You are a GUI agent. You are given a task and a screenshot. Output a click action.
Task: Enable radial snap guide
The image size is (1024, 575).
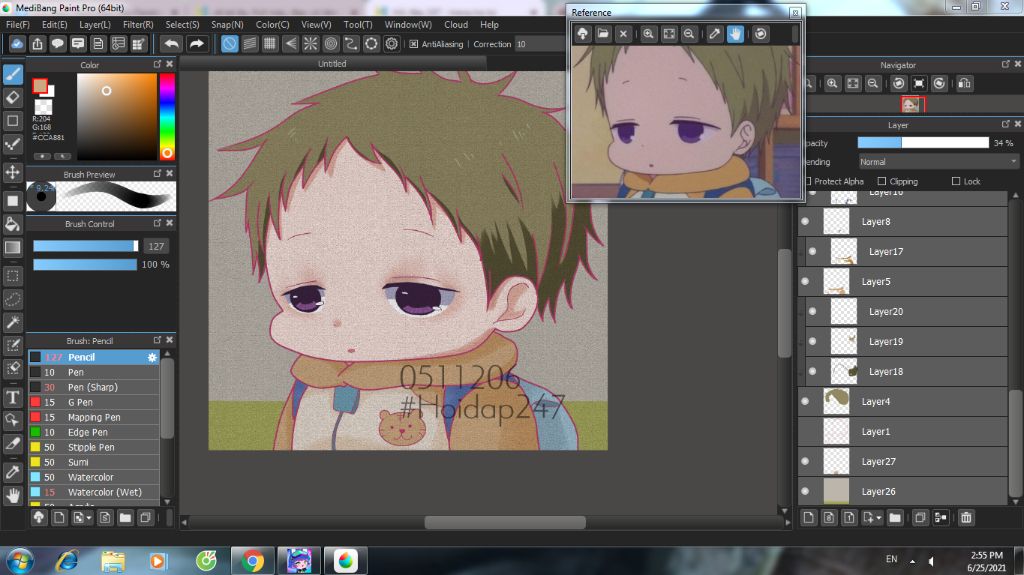[310, 44]
